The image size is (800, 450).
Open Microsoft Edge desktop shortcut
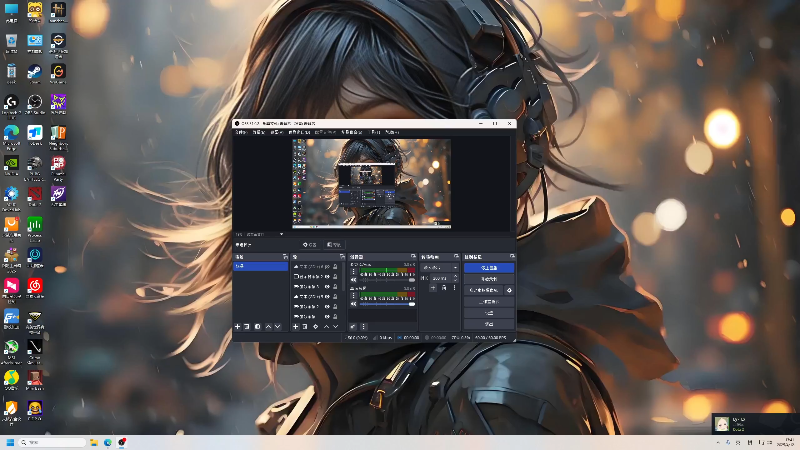11,137
